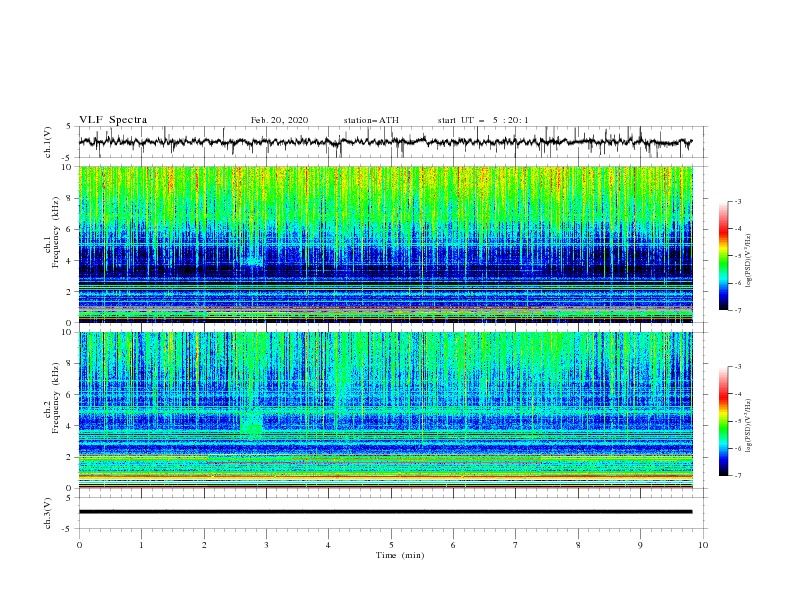Click time axis tick label "7"
Viewport: 792px width, 612px height.
point(516,545)
